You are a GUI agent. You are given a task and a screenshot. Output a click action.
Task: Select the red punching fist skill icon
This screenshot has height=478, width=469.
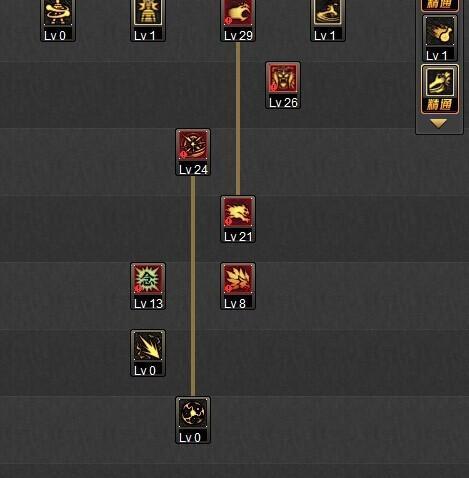pyautogui.click(x=238, y=12)
